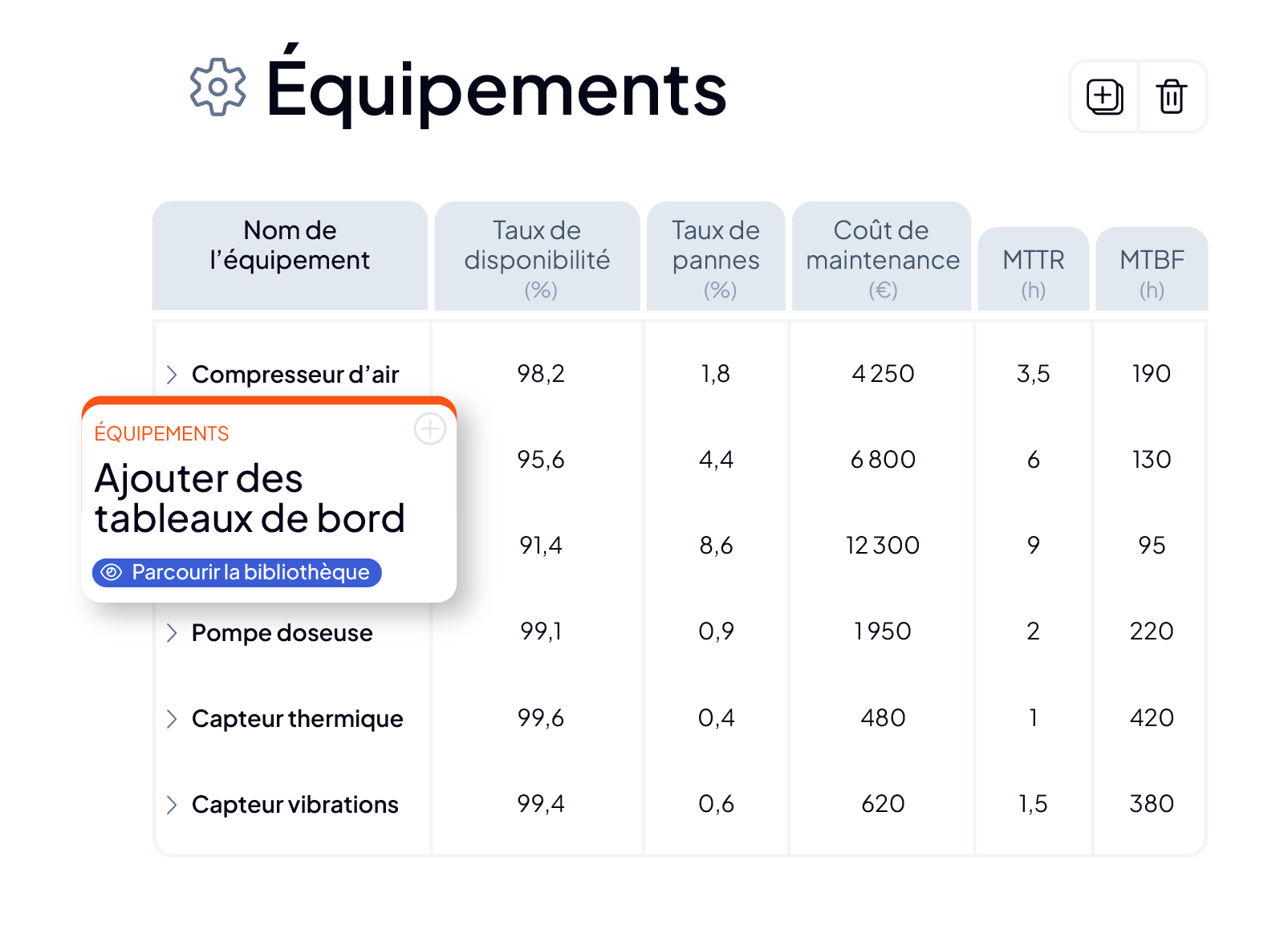Click the gear icon beside Équipements title
Screen dimensions: 1288x950
(x=218, y=87)
